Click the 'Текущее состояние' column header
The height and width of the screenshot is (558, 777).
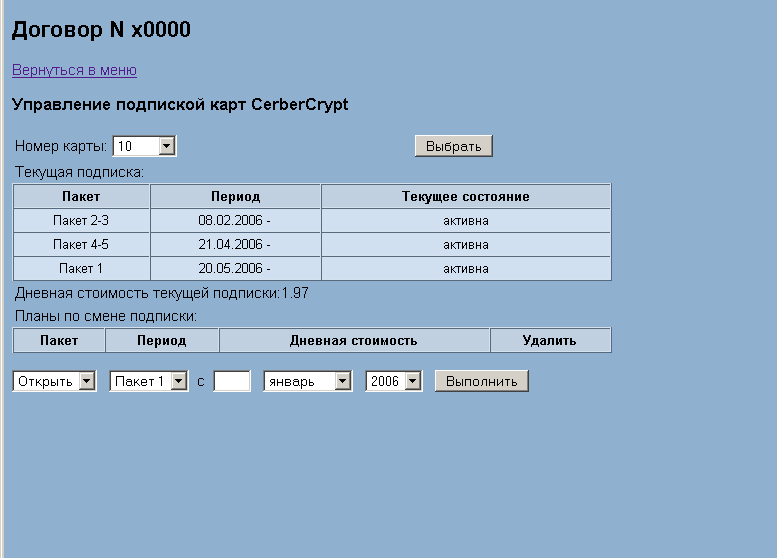(x=465, y=196)
